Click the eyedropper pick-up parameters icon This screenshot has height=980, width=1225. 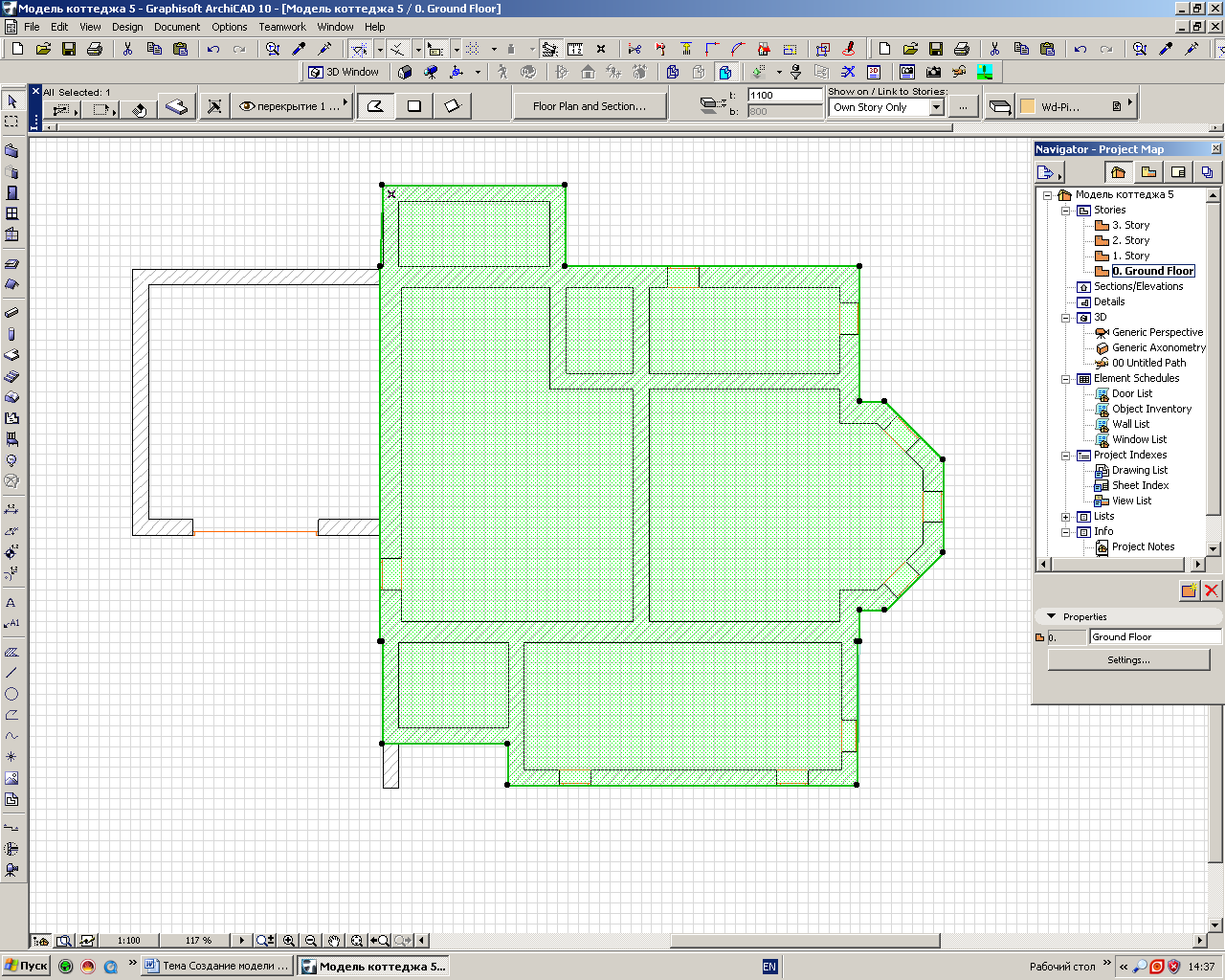pos(299,49)
